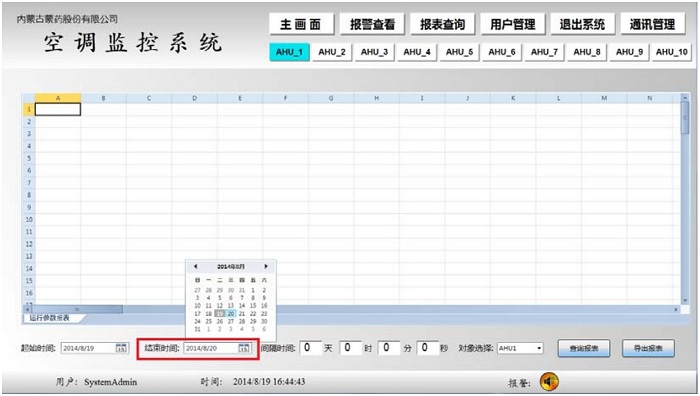Click the 2014年8月 calendar header to change view
Image resolution: width=700 pixels, height=396 pixels.
pyautogui.click(x=231, y=267)
